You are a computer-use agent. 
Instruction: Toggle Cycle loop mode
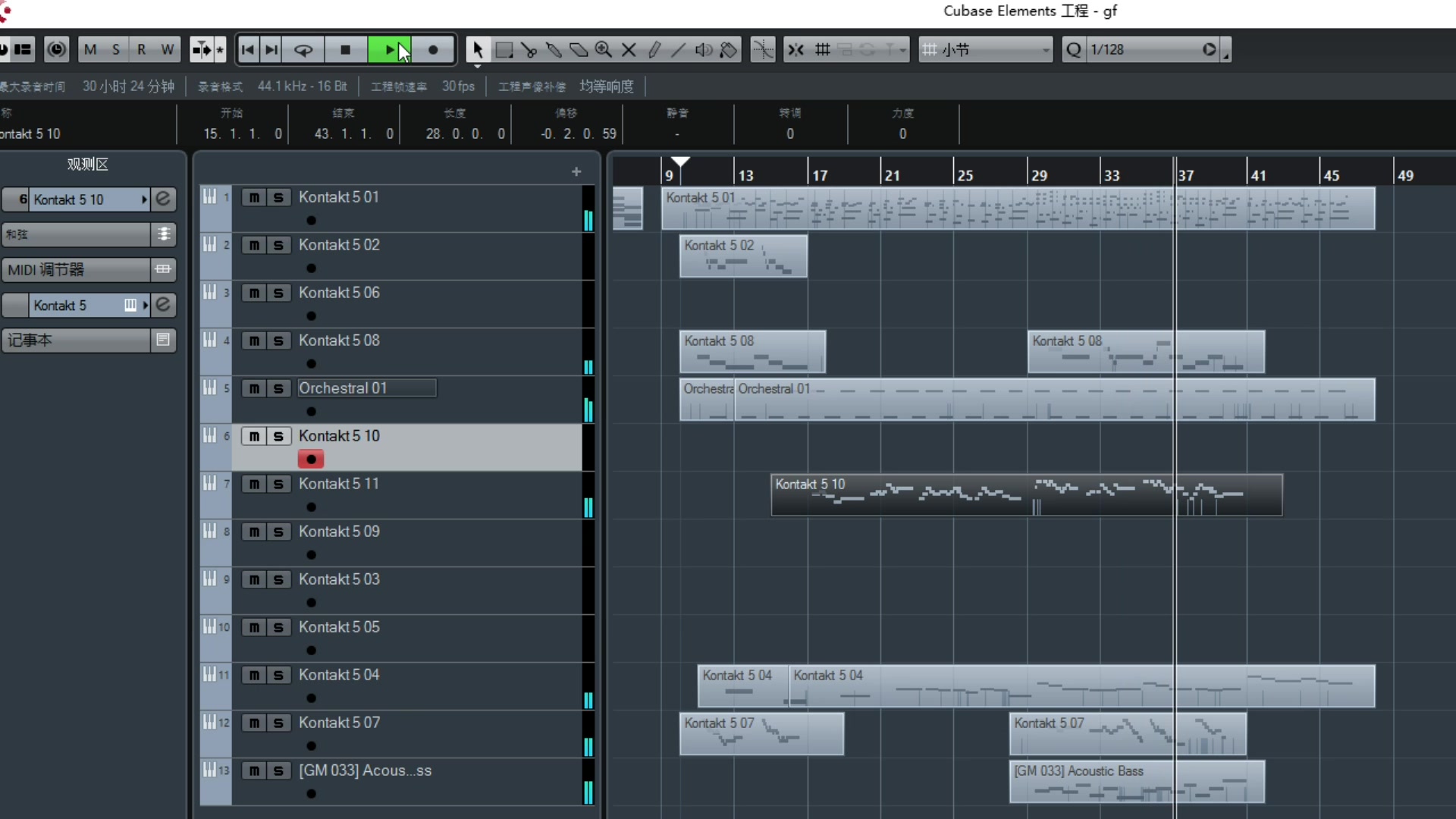pyautogui.click(x=303, y=50)
